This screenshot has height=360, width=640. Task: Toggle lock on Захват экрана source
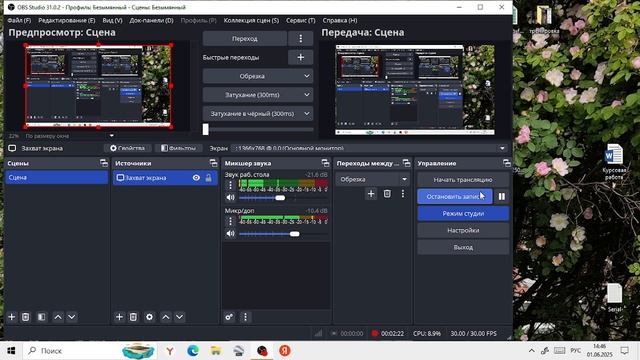click(209, 178)
